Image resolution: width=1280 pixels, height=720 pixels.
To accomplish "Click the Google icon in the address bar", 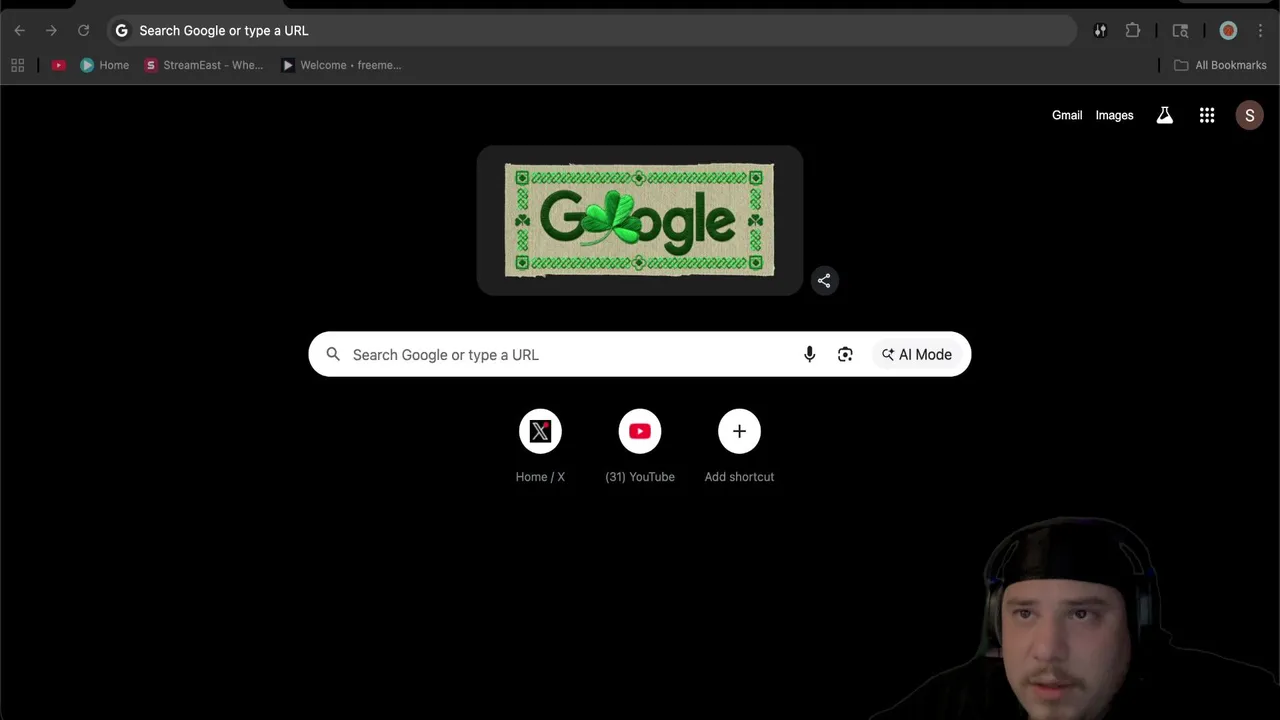I will (121, 31).
